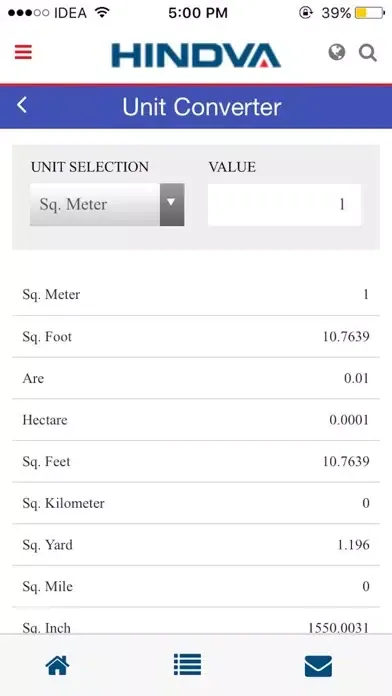Go back using the left chevron

click(22, 106)
